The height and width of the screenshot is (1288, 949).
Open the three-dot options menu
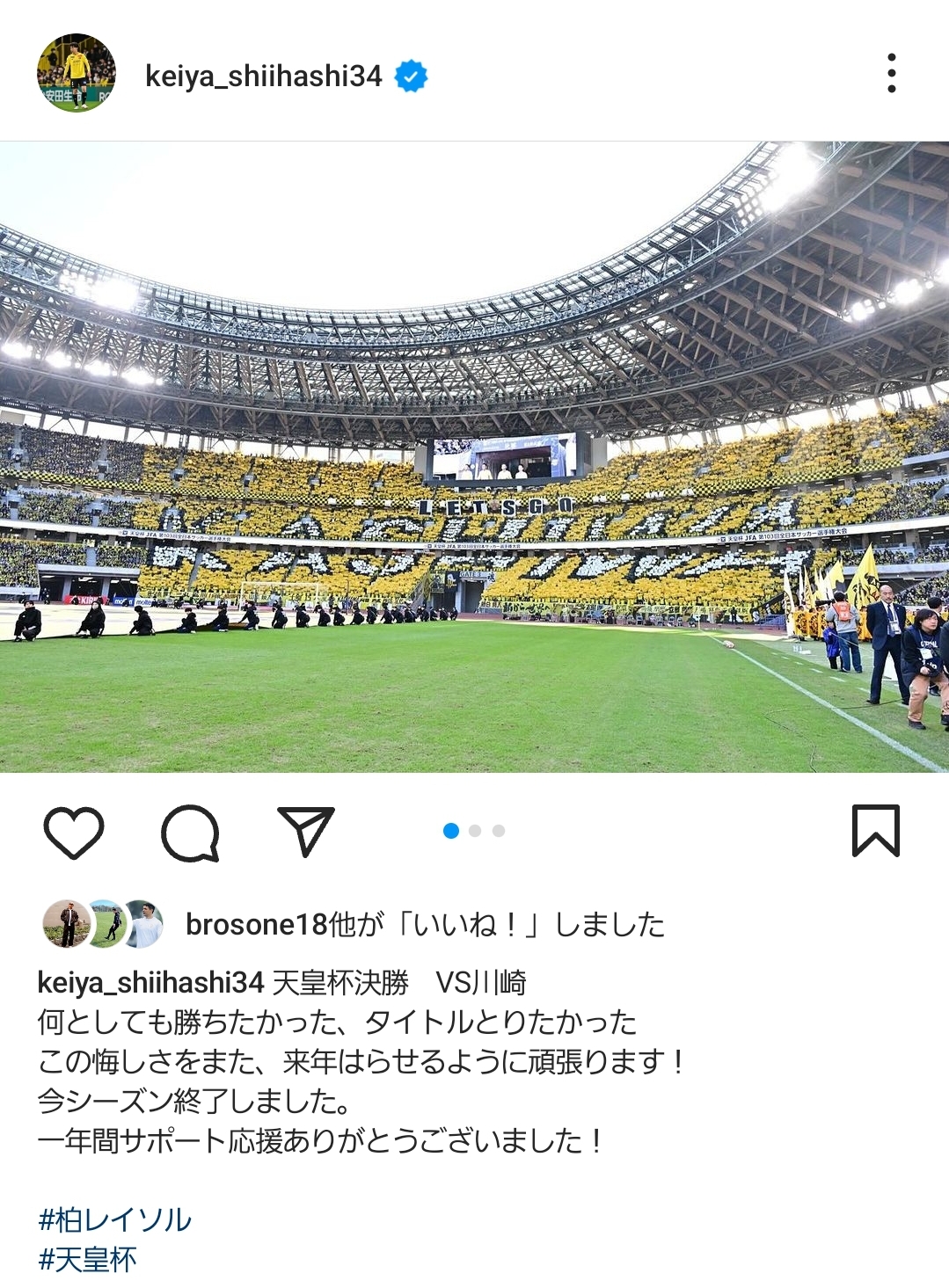[892, 73]
